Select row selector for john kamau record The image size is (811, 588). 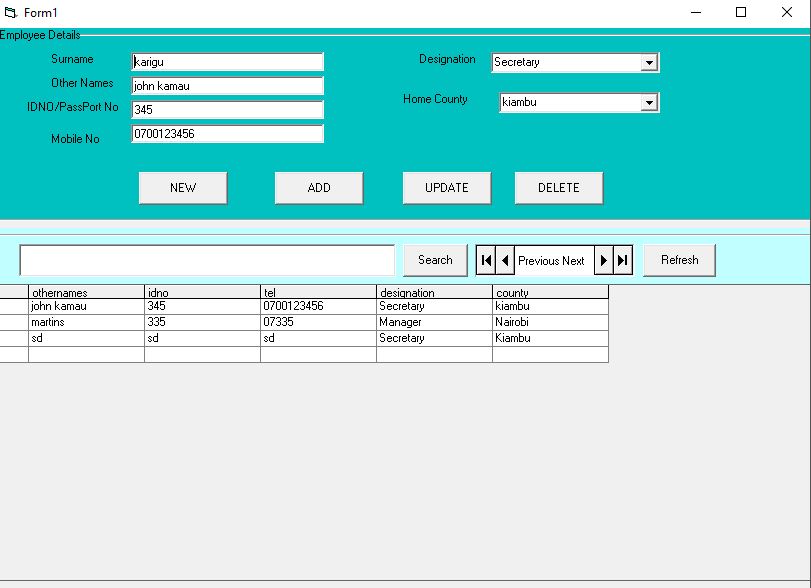pyautogui.click(x=13, y=307)
